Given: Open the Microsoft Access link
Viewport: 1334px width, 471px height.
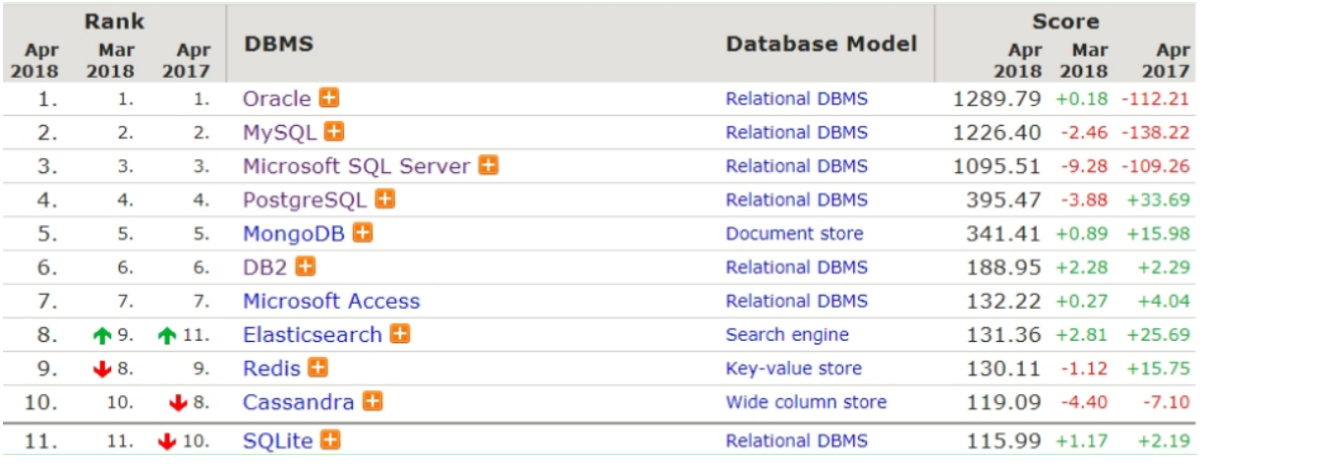Looking at the screenshot, I should pyautogui.click(x=331, y=301).
